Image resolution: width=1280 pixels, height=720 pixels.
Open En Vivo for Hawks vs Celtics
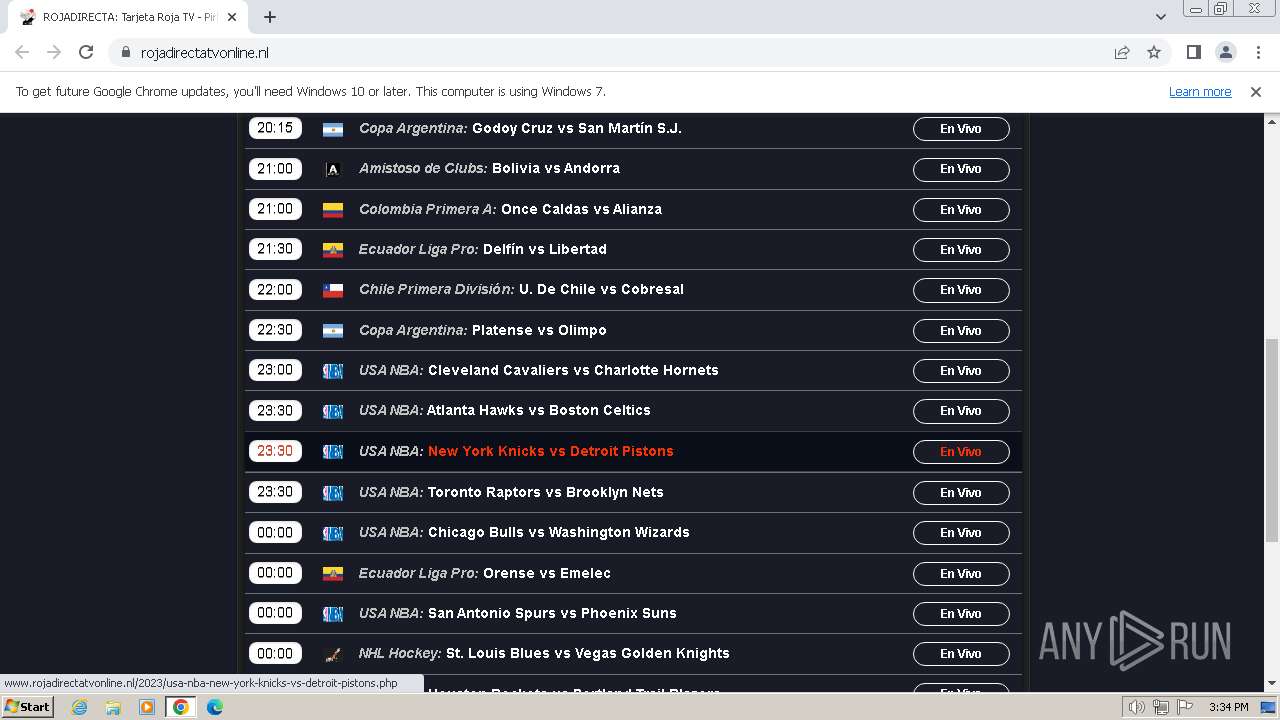961,411
